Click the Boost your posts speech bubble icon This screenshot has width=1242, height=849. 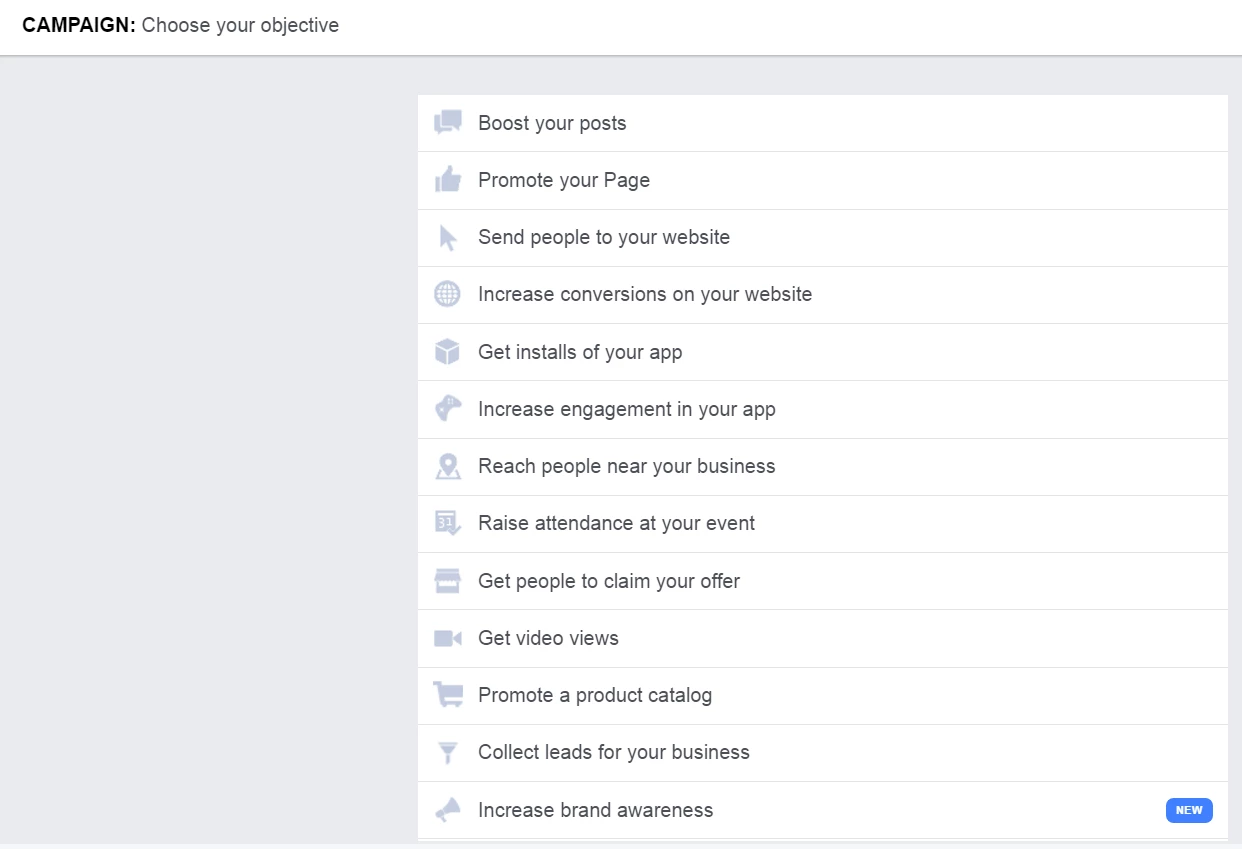click(447, 122)
